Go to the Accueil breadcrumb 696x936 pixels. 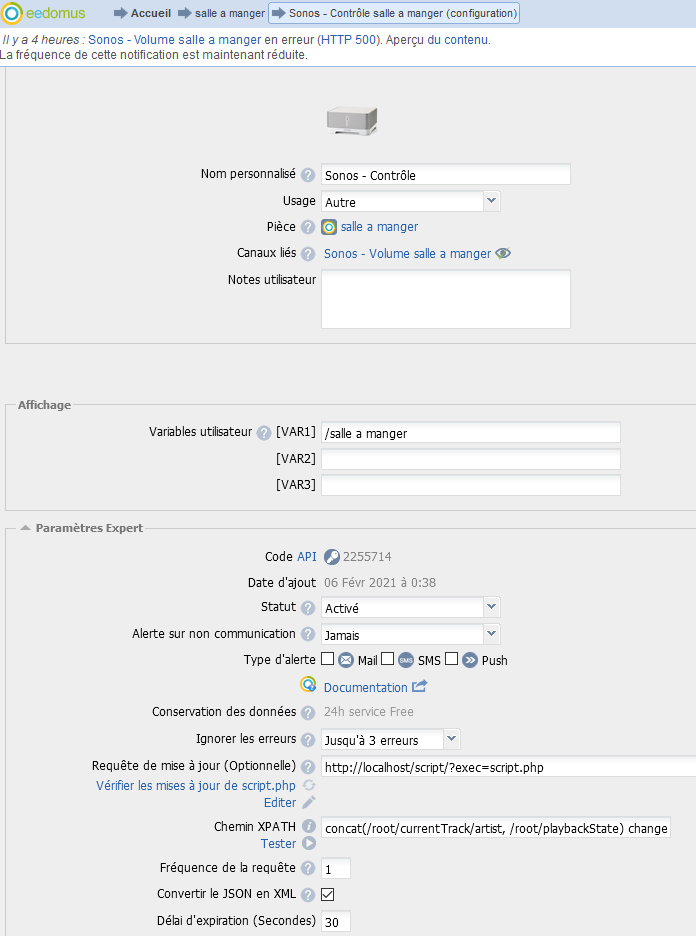point(150,14)
